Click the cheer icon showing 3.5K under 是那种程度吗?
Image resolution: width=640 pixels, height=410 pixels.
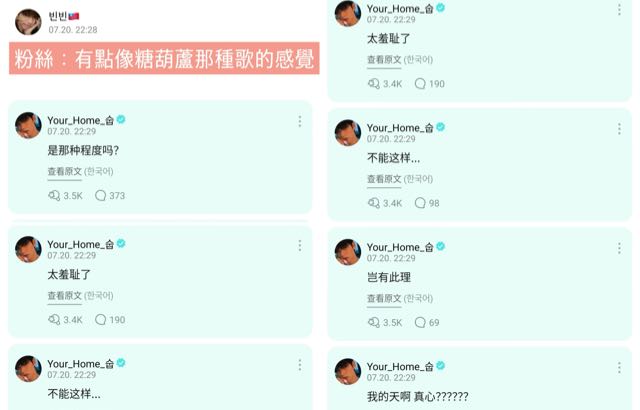54,195
